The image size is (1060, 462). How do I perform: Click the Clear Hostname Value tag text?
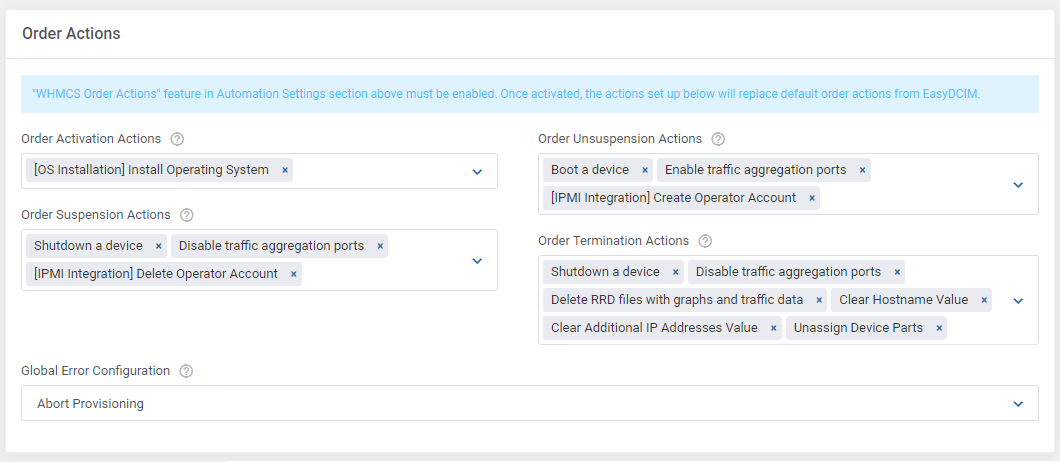903,300
